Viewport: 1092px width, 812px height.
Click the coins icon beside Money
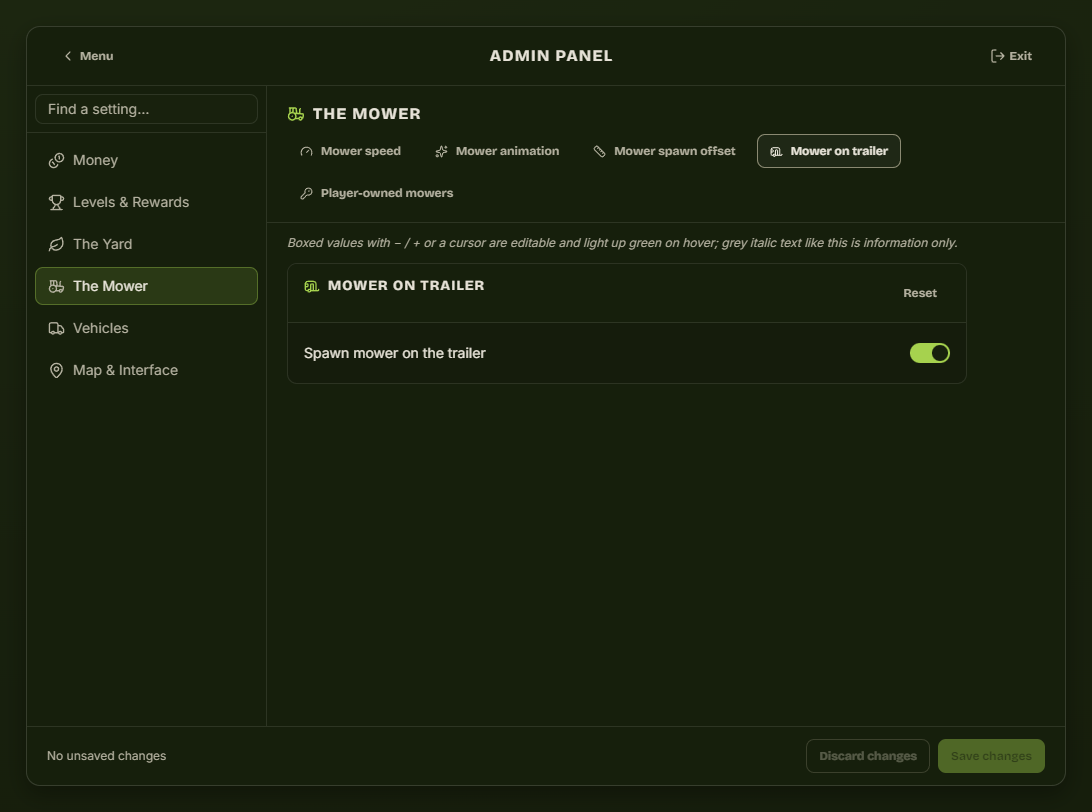(x=56, y=161)
